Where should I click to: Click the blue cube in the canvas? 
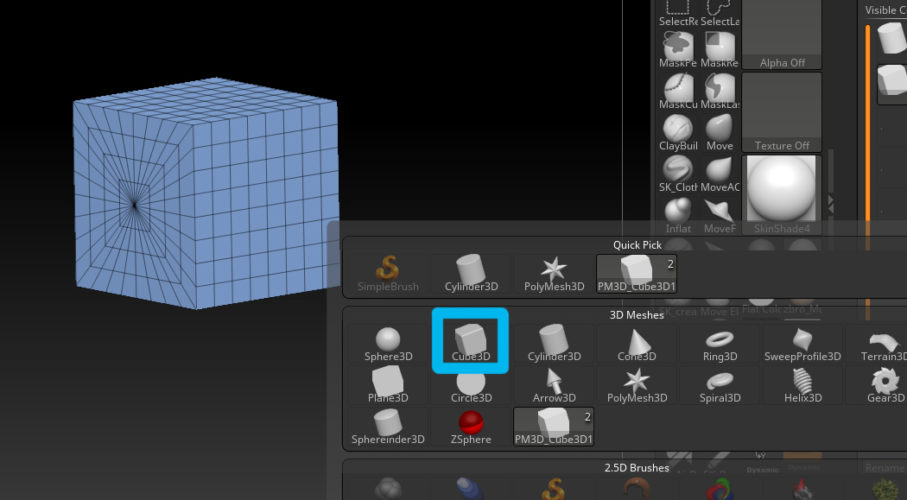(x=206, y=193)
